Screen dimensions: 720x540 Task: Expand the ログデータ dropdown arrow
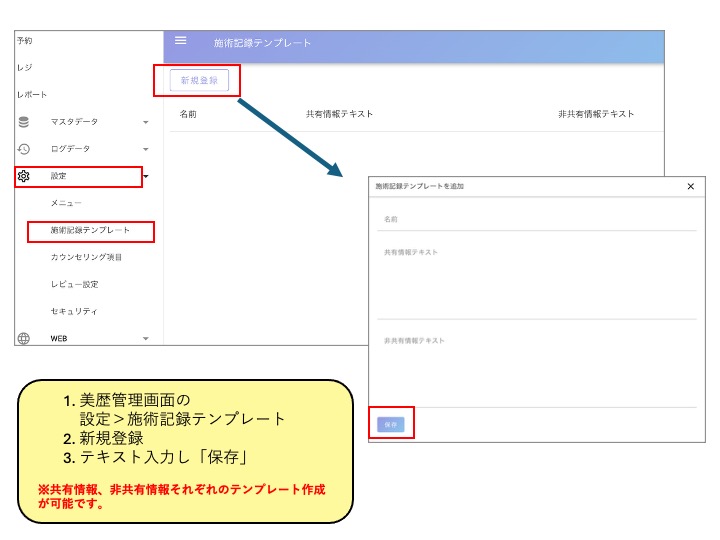pos(146,150)
